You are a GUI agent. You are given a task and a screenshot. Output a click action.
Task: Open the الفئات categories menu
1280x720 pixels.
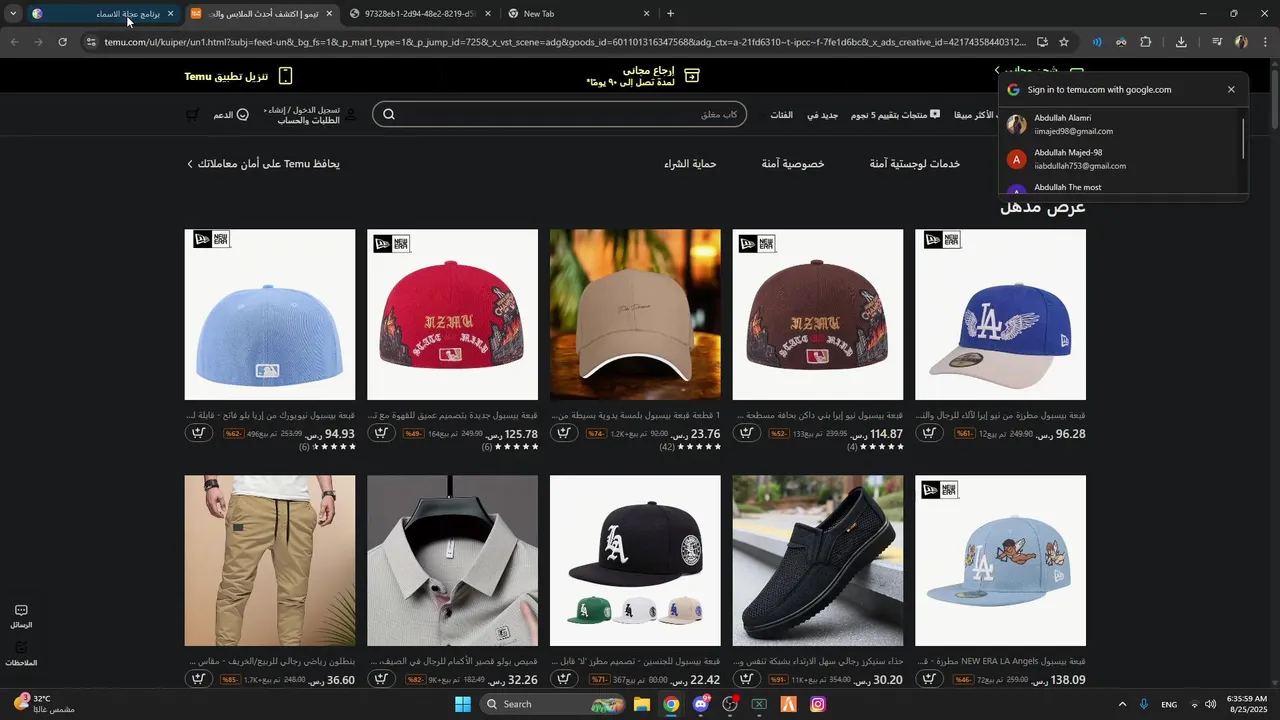tap(781, 115)
